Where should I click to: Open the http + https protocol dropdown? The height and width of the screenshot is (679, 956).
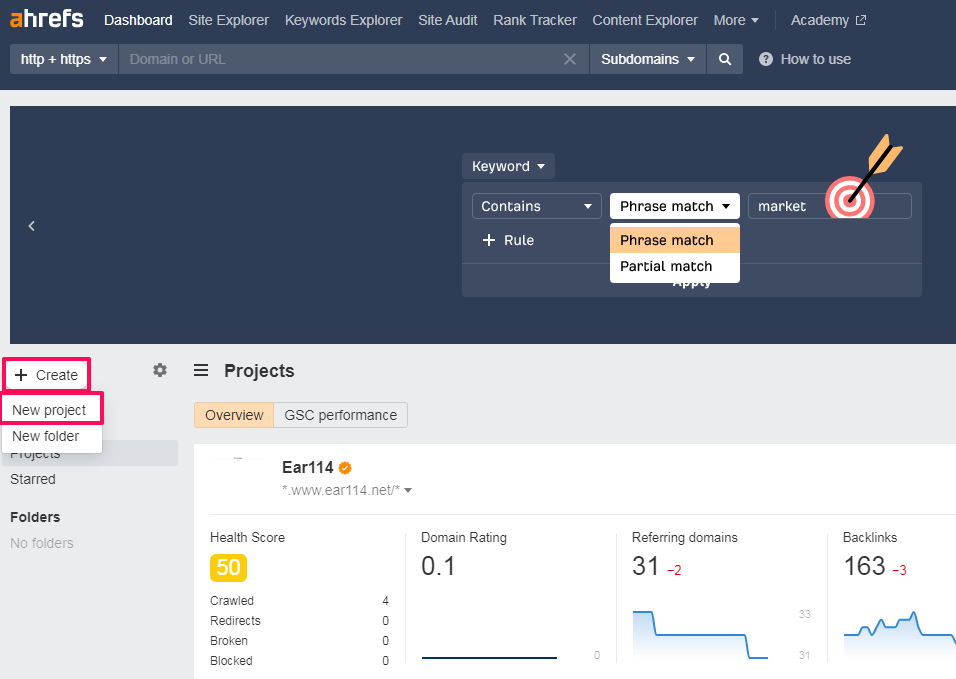tap(64, 59)
